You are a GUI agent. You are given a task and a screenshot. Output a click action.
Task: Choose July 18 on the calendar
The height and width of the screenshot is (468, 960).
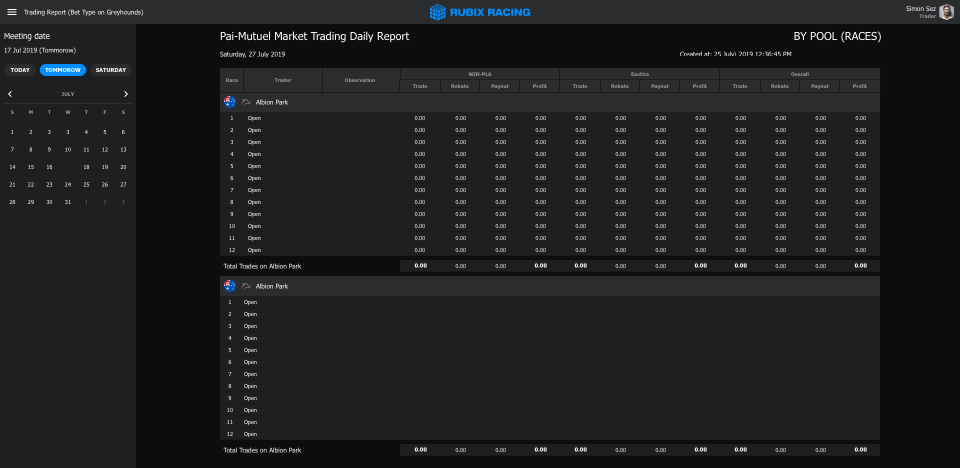click(86, 167)
